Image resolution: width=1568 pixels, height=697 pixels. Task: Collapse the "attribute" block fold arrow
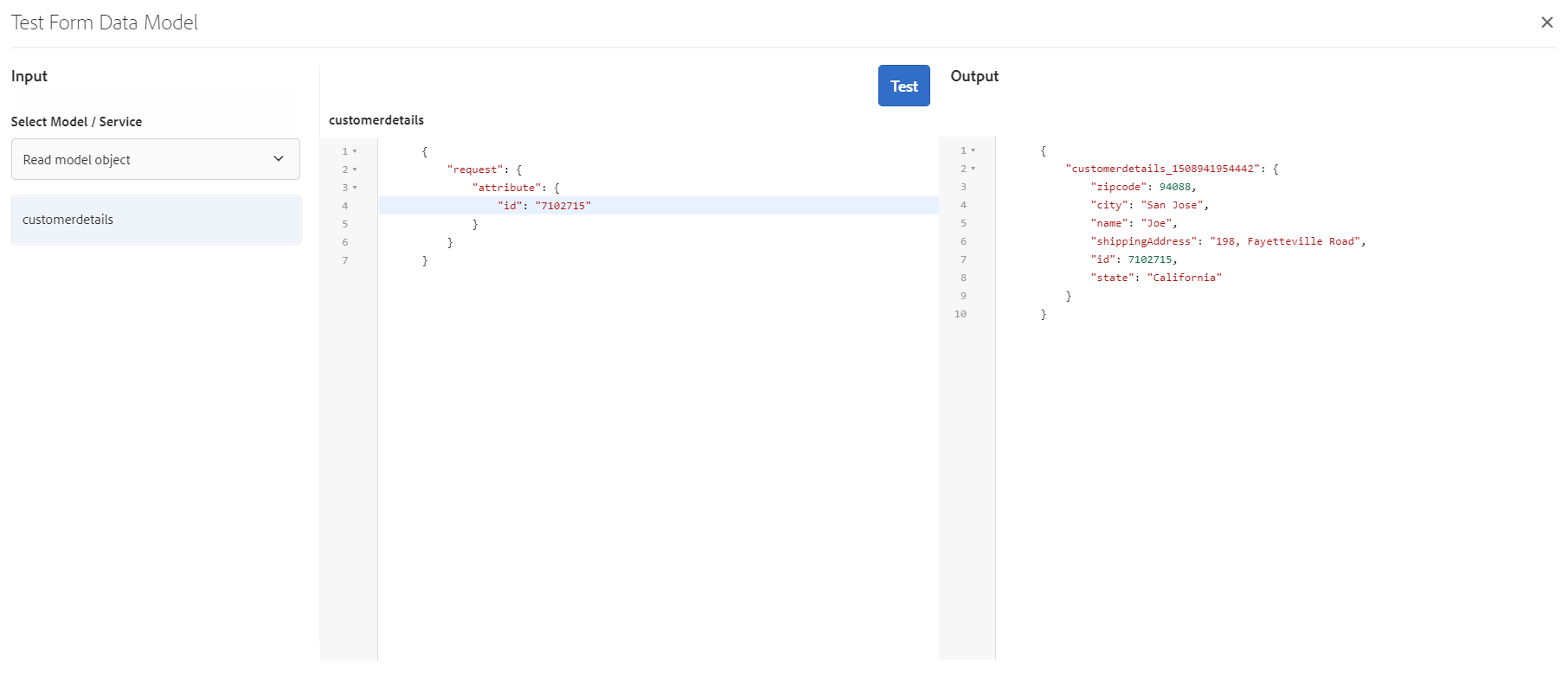[x=355, y=188]
